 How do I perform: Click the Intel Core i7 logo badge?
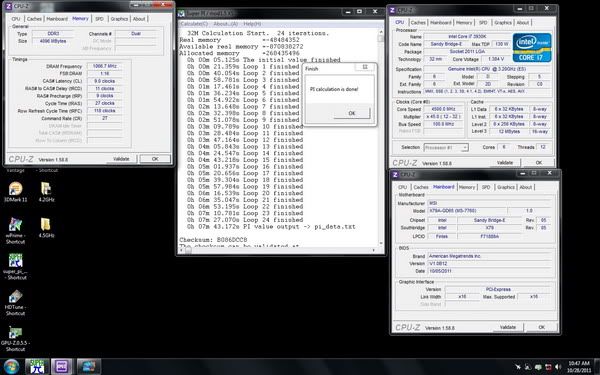pos(532,48)
